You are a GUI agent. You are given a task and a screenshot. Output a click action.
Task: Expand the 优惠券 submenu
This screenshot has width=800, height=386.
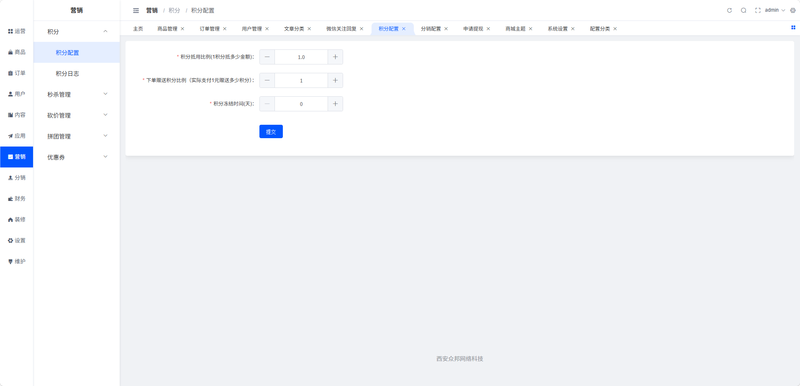pyautogui.click(x=77, y=157)
